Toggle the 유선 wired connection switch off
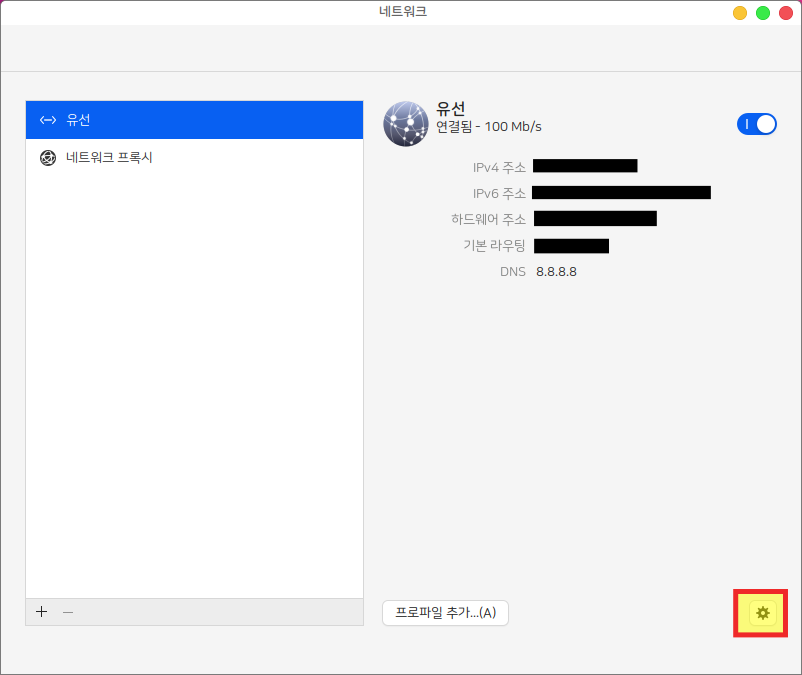Screen dimensions: 802x675 756,124
